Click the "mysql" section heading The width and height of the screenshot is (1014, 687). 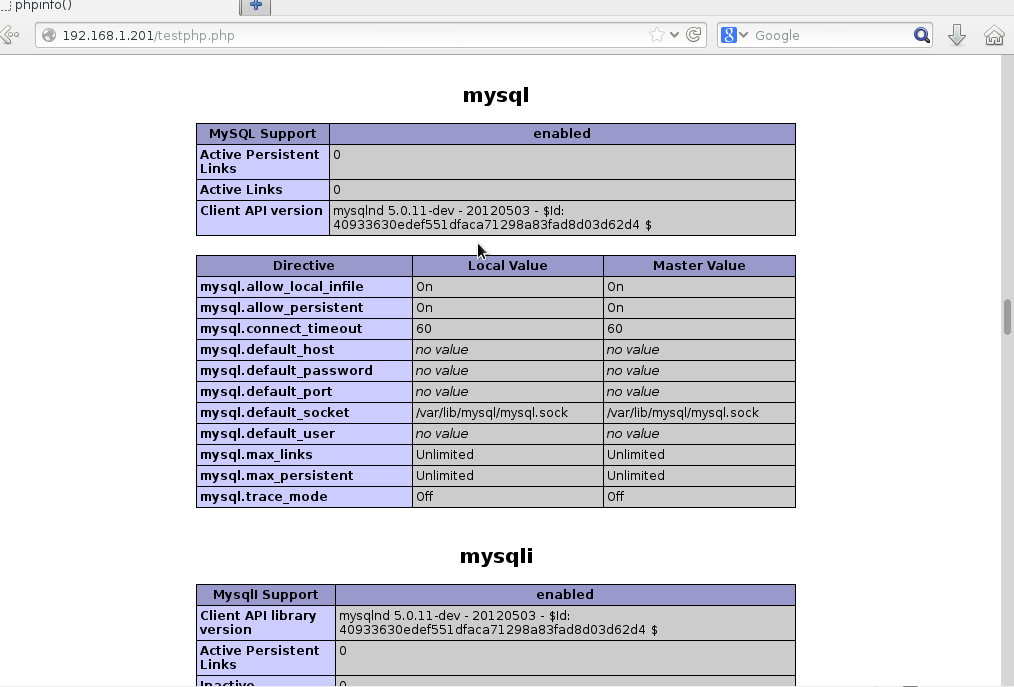(x=496, y=95)
